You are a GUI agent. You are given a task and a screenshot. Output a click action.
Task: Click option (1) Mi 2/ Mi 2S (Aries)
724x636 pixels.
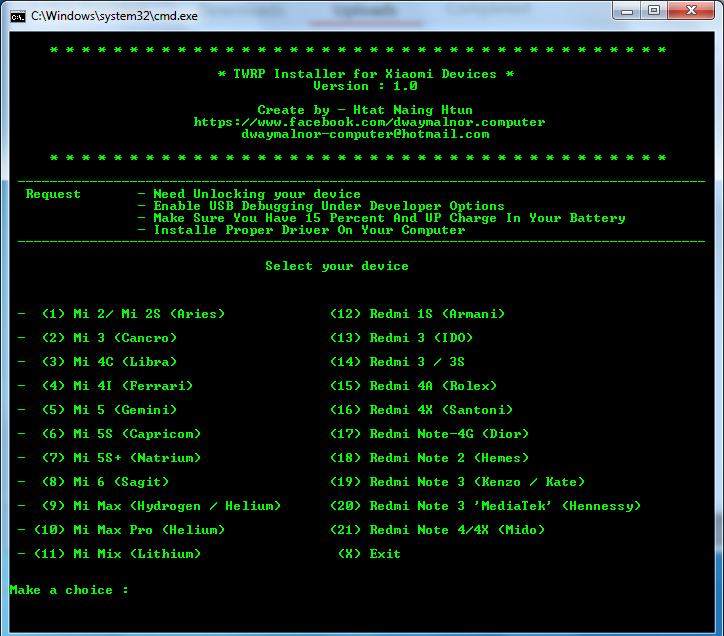pos(133,314)
